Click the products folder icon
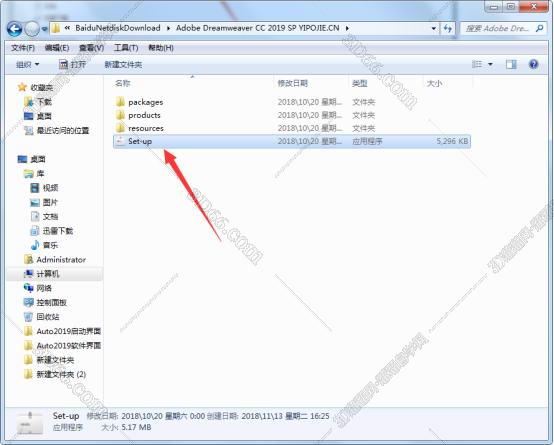 [x=120, y=115]
